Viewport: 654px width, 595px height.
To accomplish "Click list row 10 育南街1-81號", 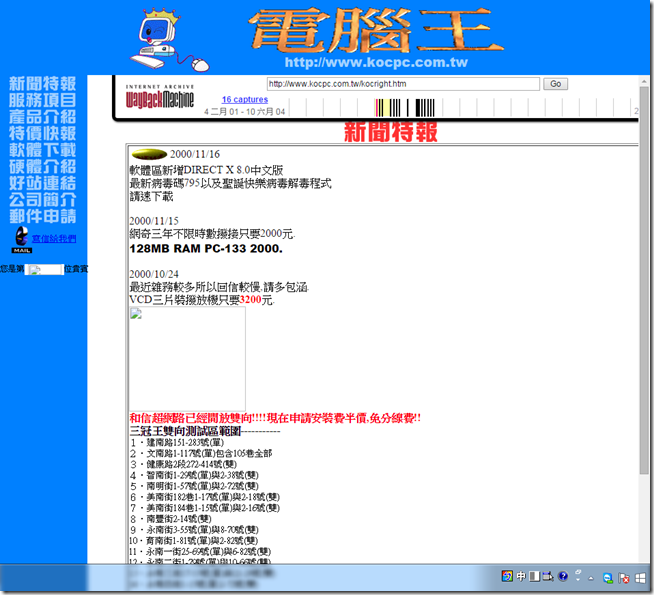I will [194, 541].
